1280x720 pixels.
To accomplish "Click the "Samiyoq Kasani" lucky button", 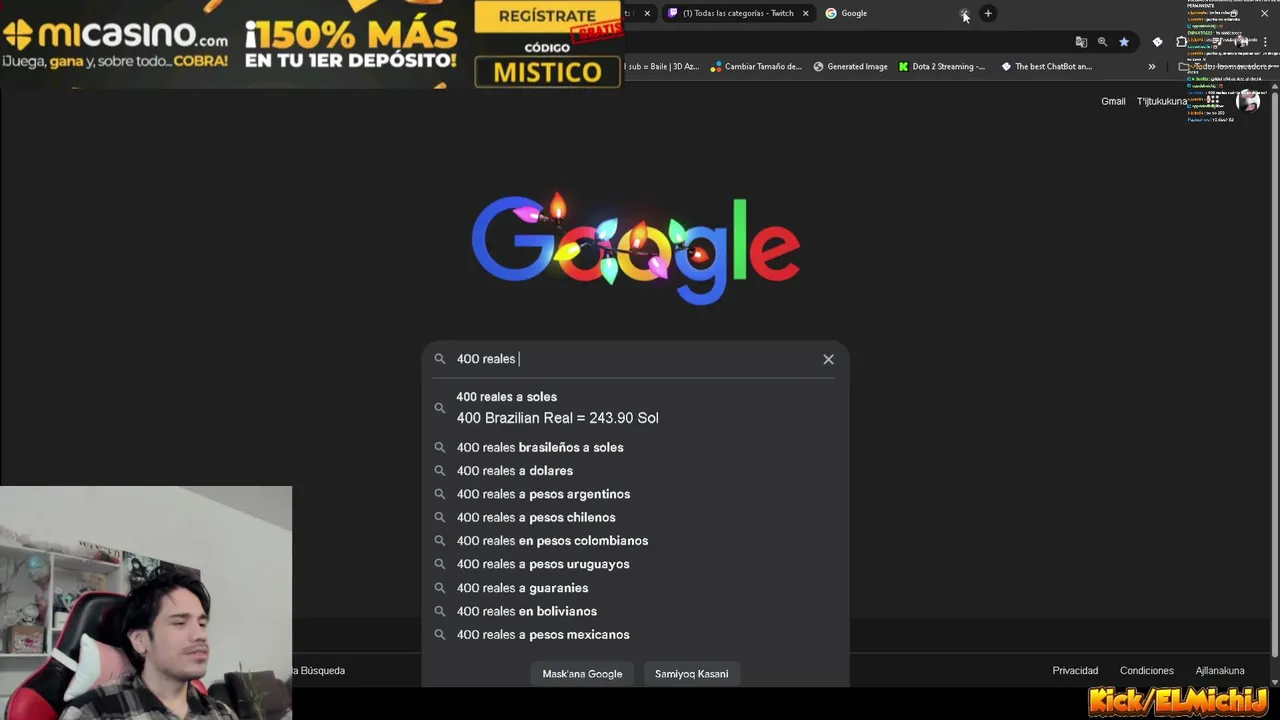I will (x=691, y=673).
